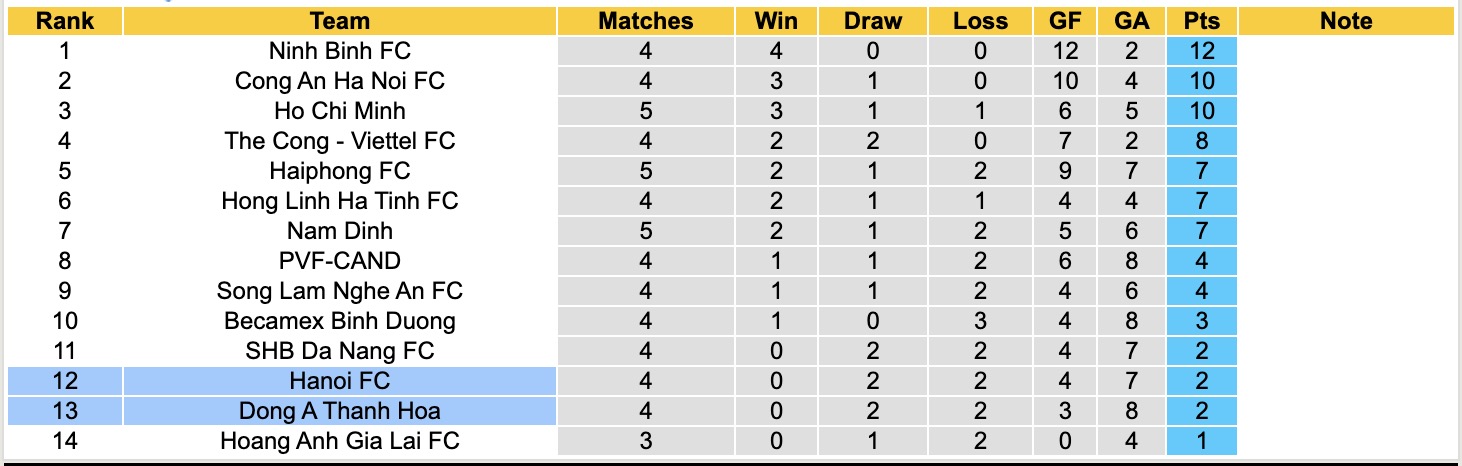Screen dimensions: 1462x466
Task: Click the GF column header
Action: click(x=1065, y=21)
